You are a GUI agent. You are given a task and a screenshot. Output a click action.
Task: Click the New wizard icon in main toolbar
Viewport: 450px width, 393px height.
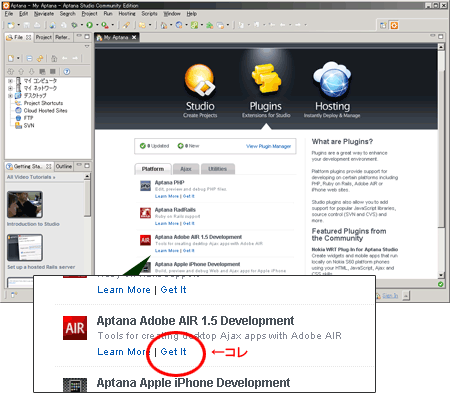point(11,25)
